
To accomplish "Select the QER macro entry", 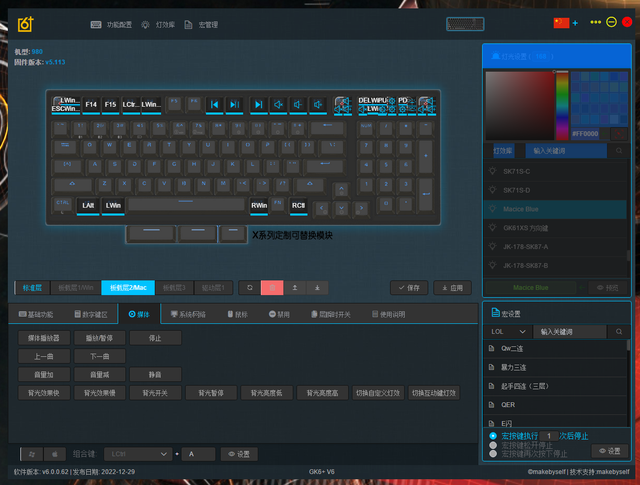I will pyautogui.click(x=555, y=405).
